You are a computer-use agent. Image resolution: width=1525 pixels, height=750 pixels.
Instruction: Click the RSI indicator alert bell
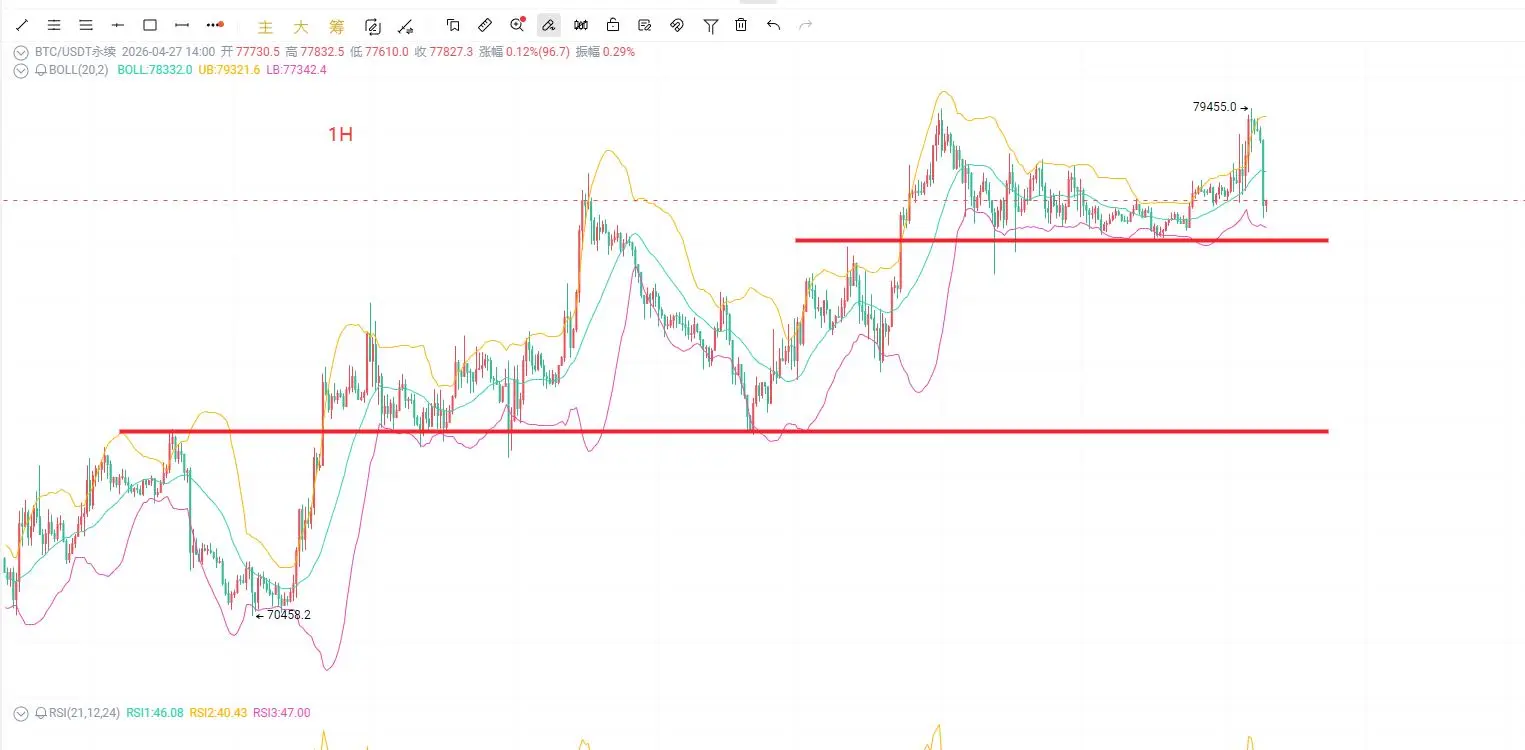(x=41, y=713)
